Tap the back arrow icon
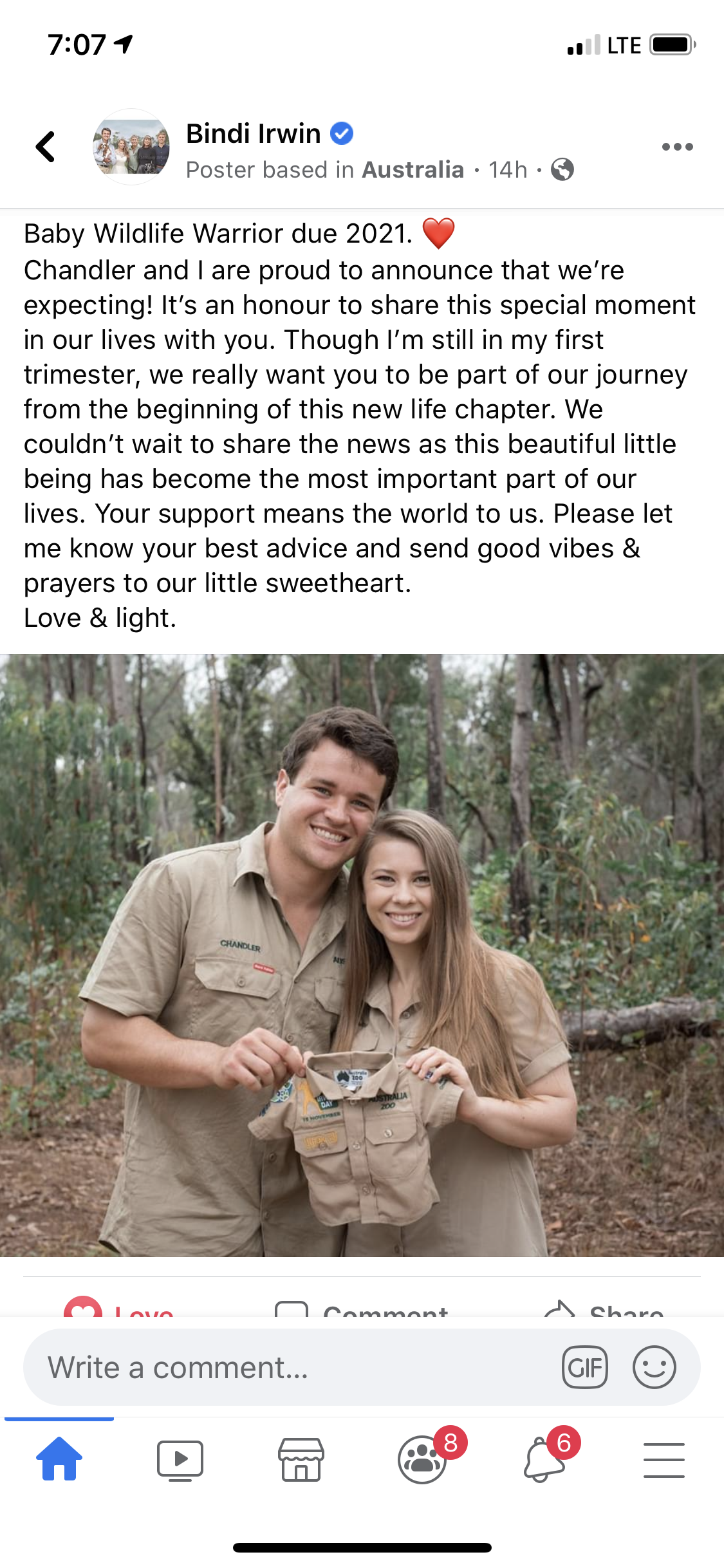The height and width of the screenshot is (1568, 724). pyautogui.click(x=46, y=147)
